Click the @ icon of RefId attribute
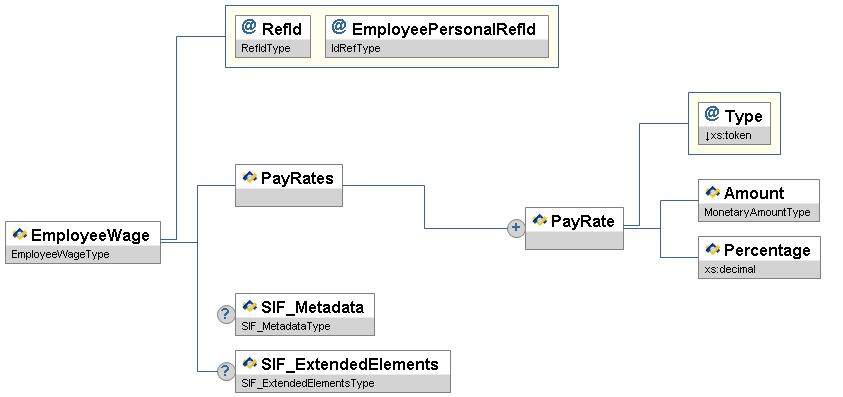The image size is (843, 397). point(249,27)
